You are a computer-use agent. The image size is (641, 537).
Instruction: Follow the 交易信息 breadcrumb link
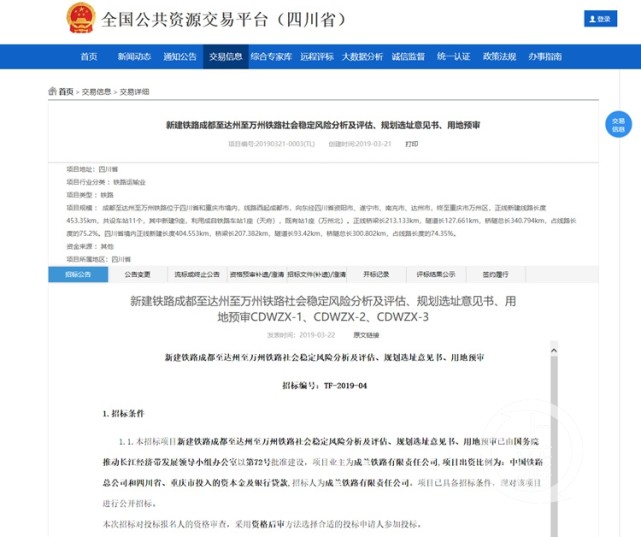coord(96,92)
